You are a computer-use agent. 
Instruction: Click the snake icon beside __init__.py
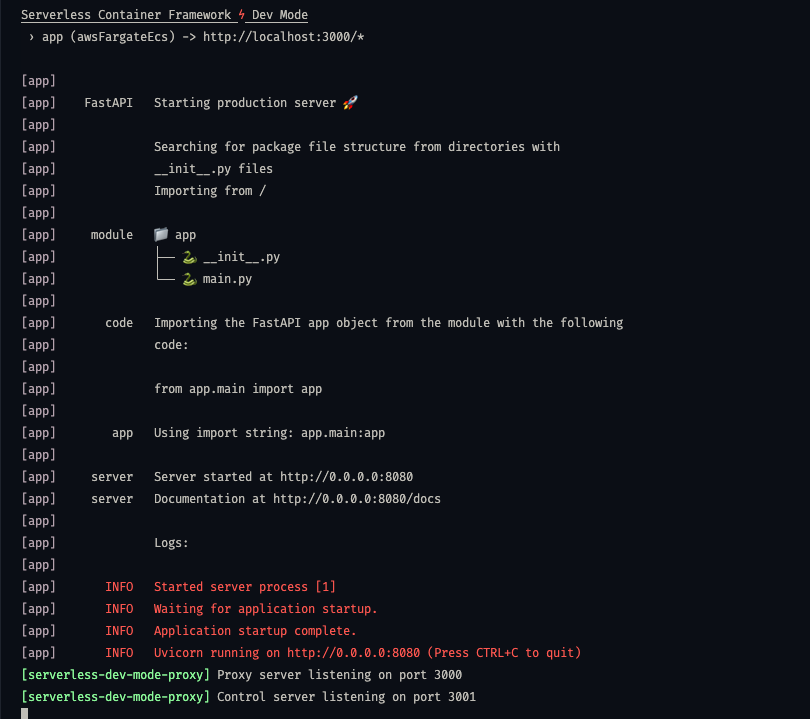click(190, 257)
